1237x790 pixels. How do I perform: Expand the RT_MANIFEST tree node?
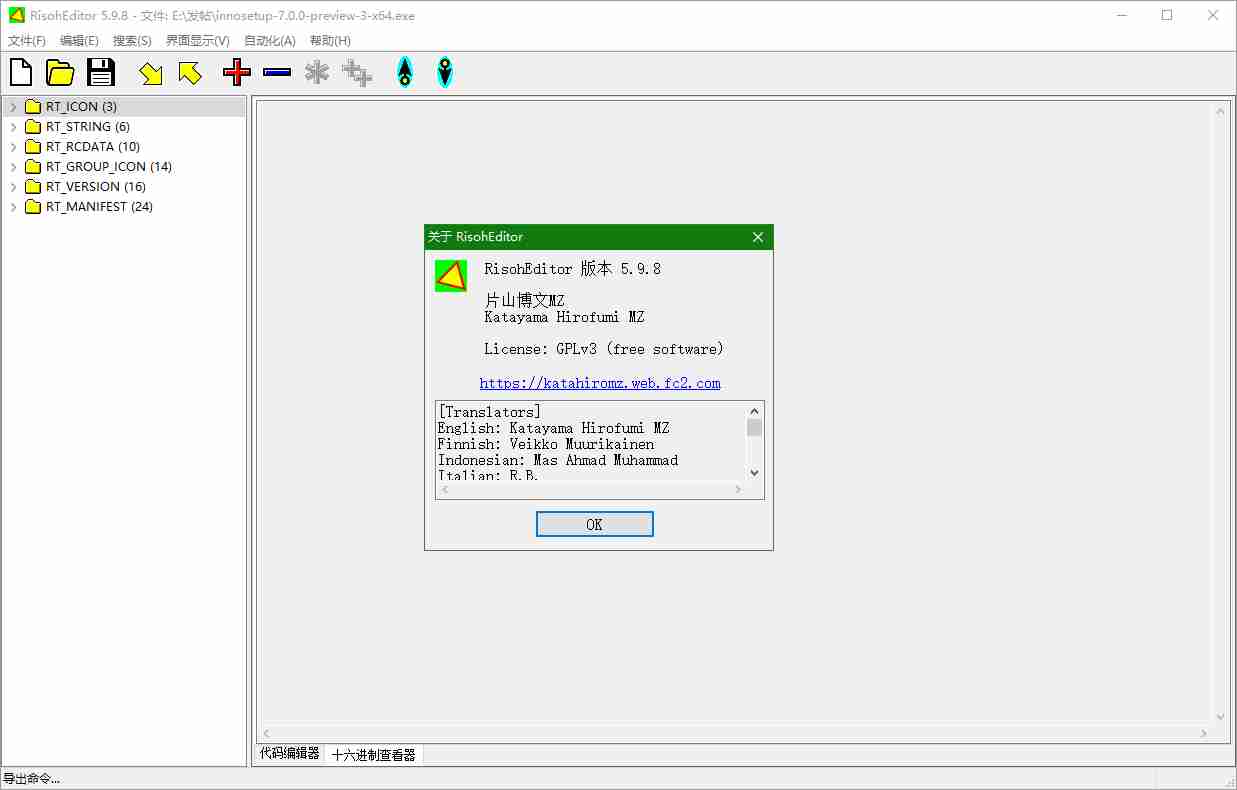tap(13, 207)
